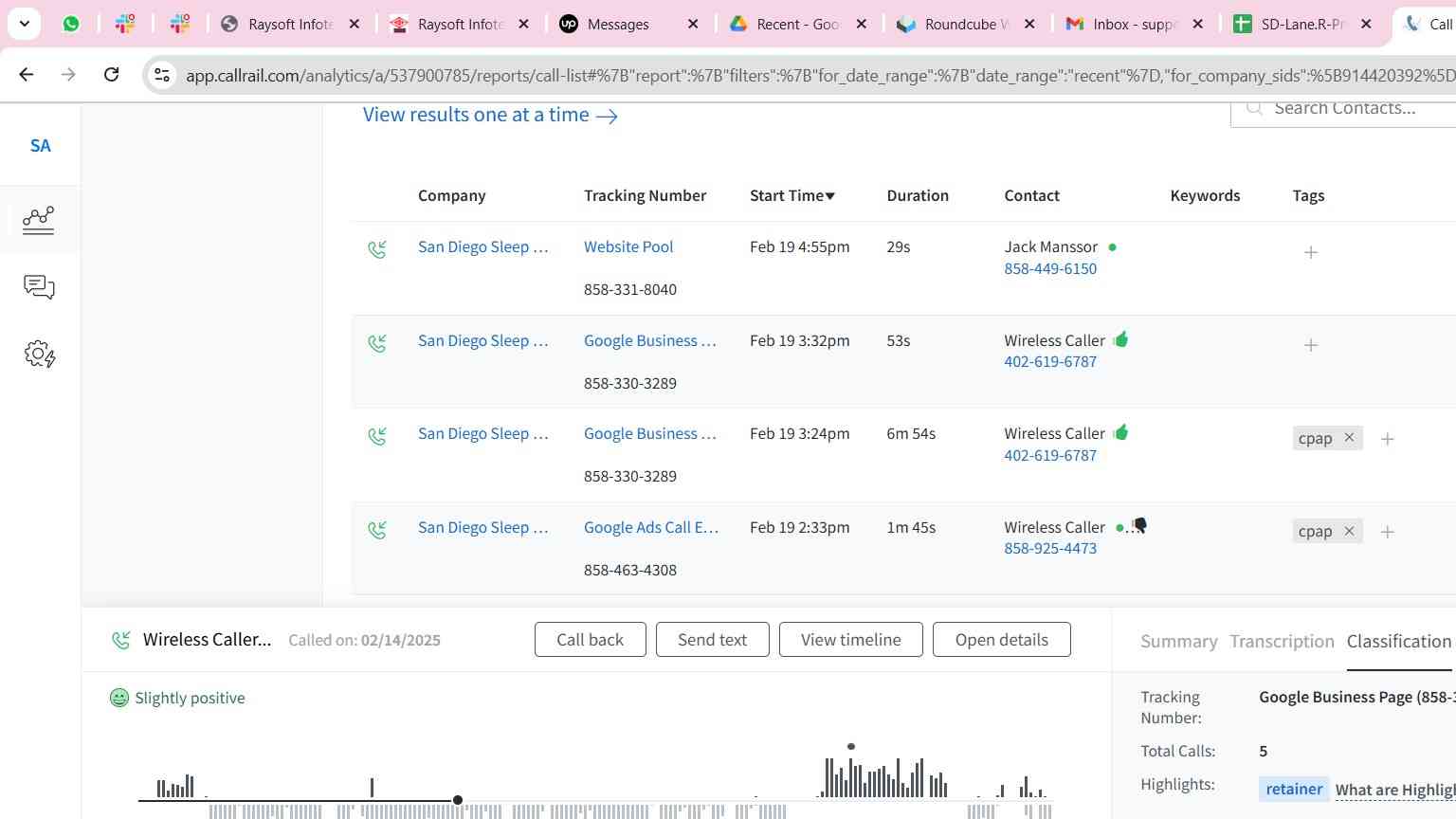Open the Roundcube webmail tab
Screen dimensions: 1456x819
tap(967, 24)
